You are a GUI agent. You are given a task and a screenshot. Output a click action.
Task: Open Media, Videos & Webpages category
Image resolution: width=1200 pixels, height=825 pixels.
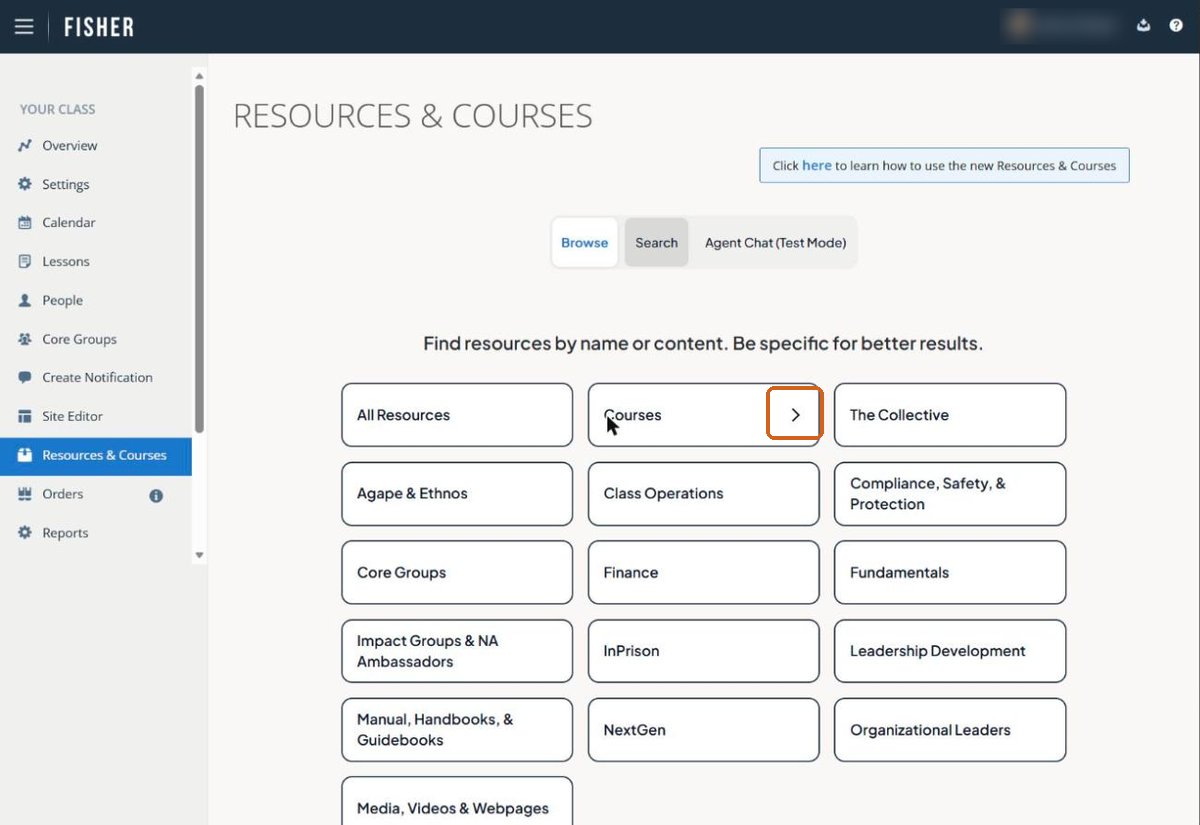(x=457, y=802)
